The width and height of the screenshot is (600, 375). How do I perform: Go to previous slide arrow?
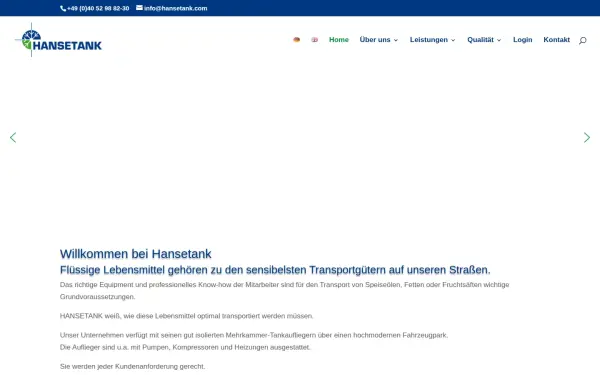click(13, 137)
